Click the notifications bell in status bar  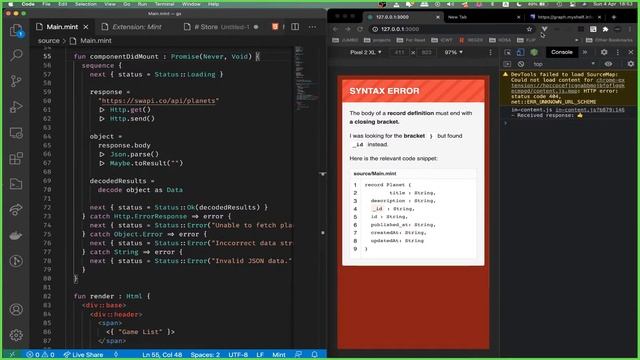[x=315, y=354]
